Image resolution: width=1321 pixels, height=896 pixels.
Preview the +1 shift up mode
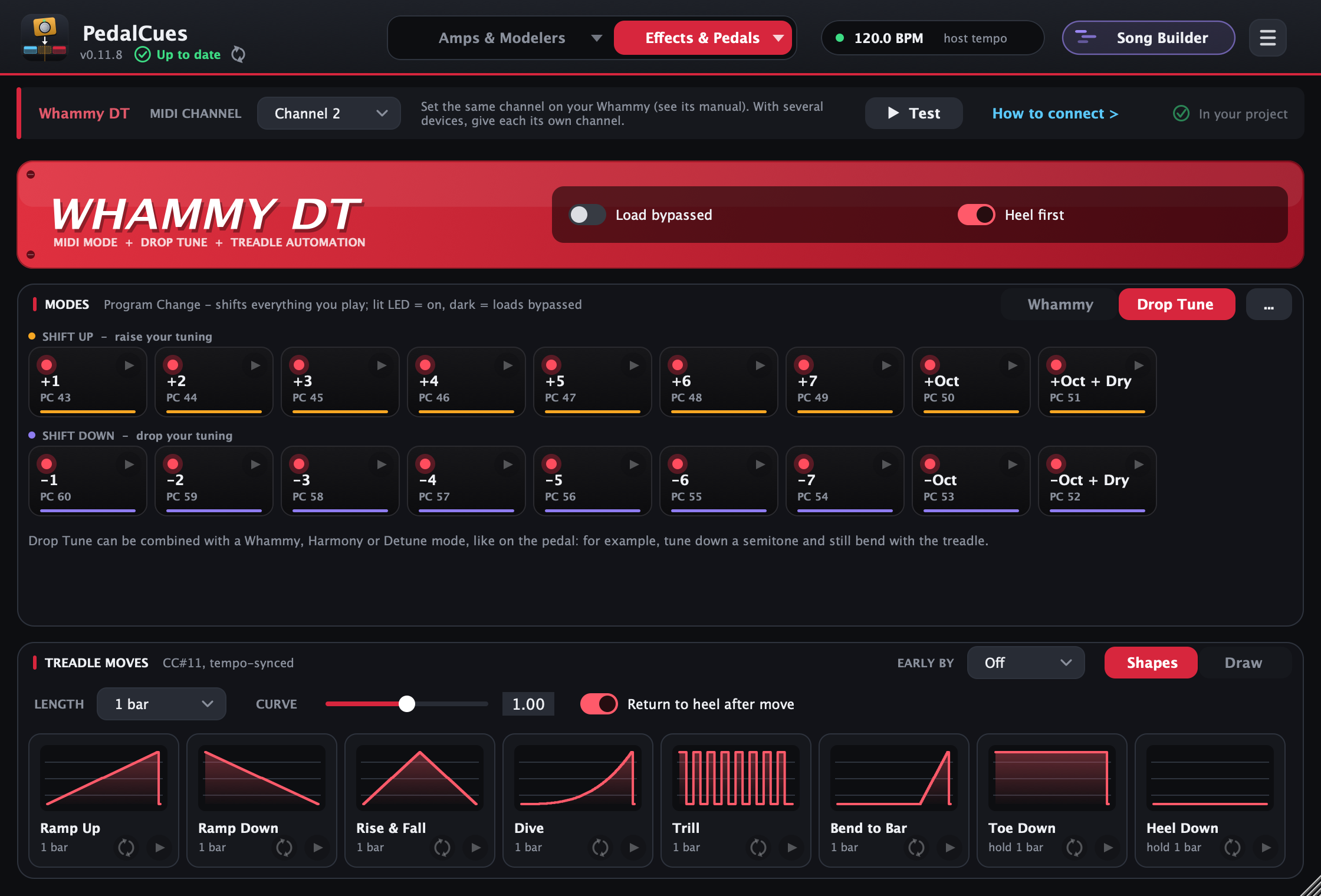click(129, 365)
